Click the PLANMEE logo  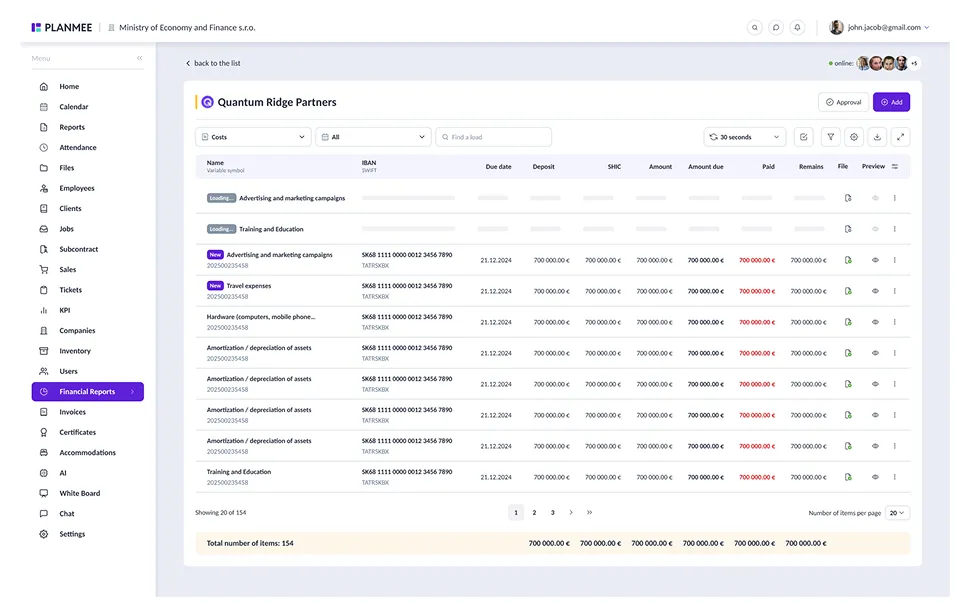click(62, 27)
